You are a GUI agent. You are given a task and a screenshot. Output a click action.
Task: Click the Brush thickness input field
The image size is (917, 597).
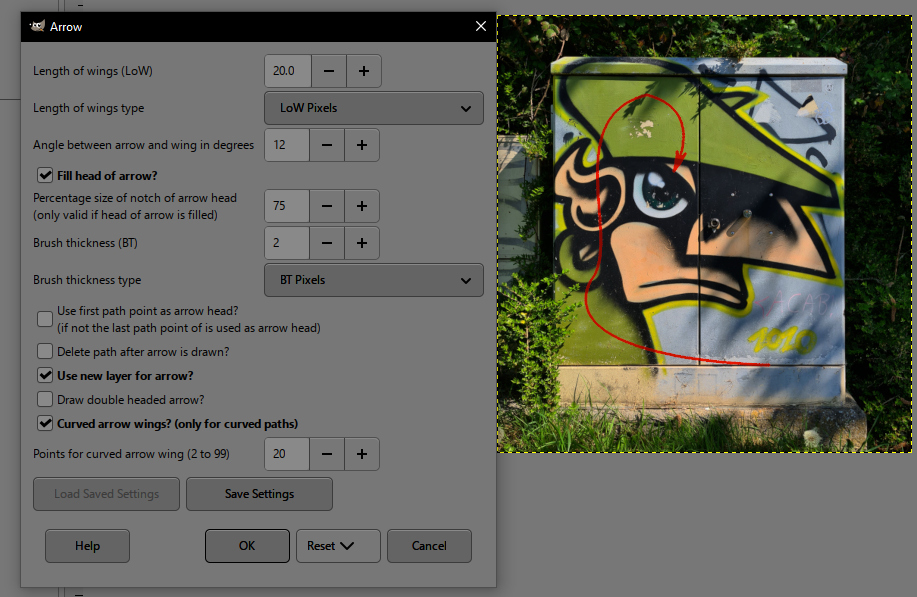287,243
